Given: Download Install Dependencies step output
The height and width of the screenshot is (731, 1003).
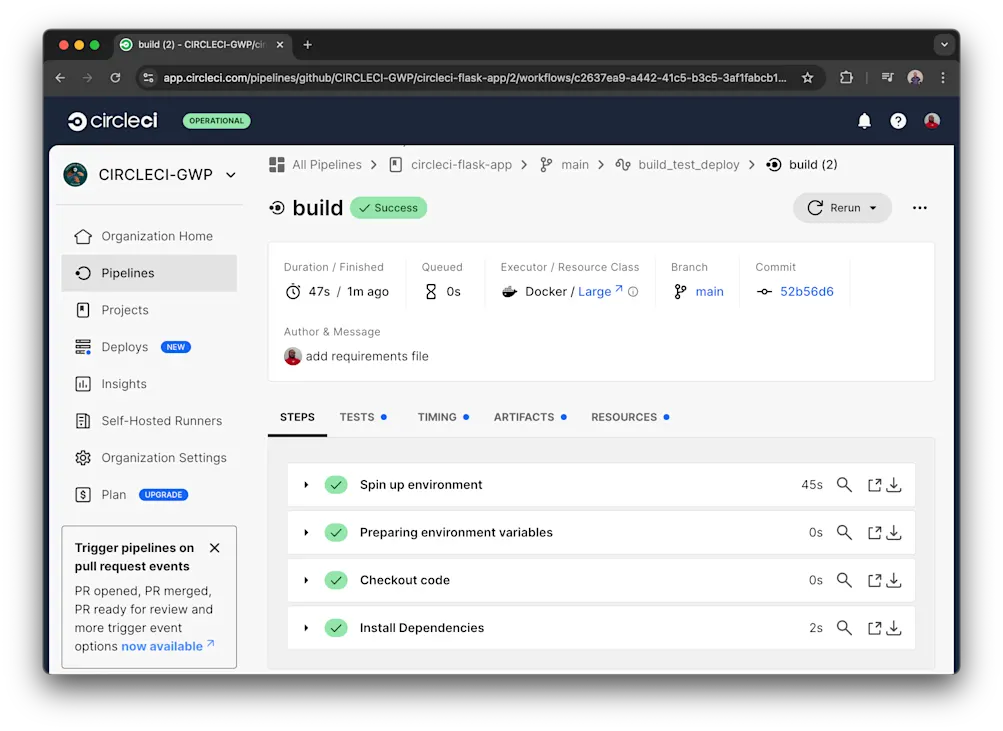Looking at the screenshot, I should pyautogui.click(x=894, y=628).
